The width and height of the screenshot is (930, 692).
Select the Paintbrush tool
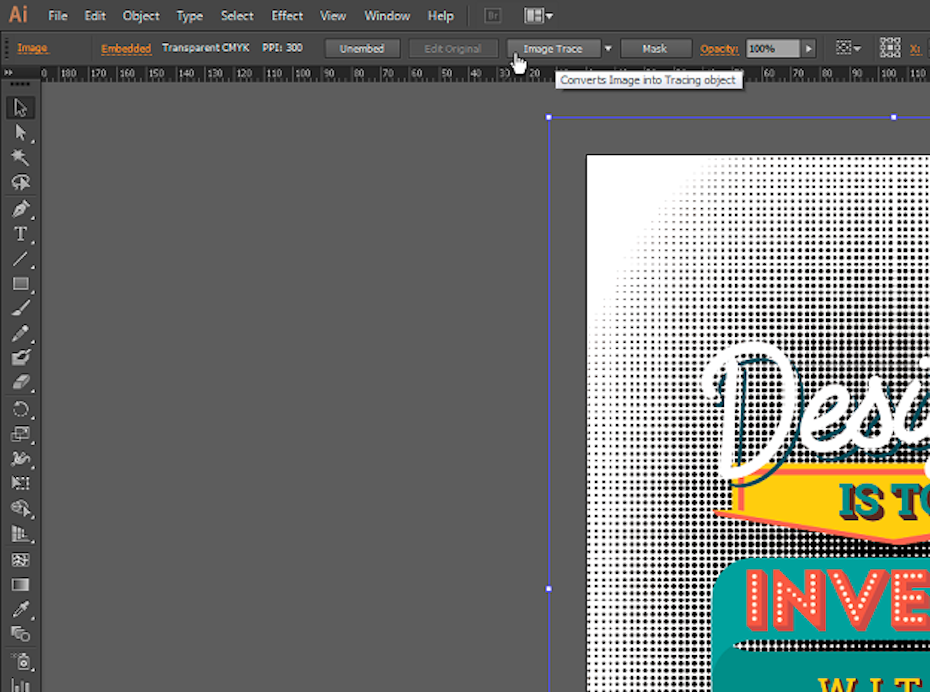20,309
